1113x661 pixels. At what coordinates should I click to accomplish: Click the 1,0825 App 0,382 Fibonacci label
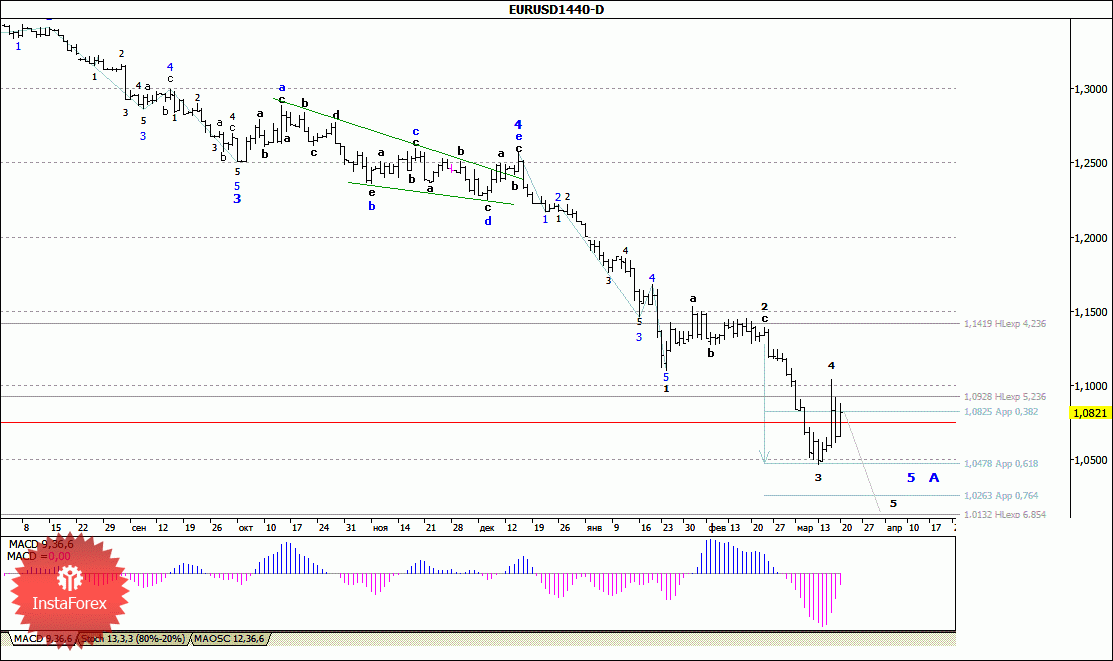click(x=1001, y=411)
